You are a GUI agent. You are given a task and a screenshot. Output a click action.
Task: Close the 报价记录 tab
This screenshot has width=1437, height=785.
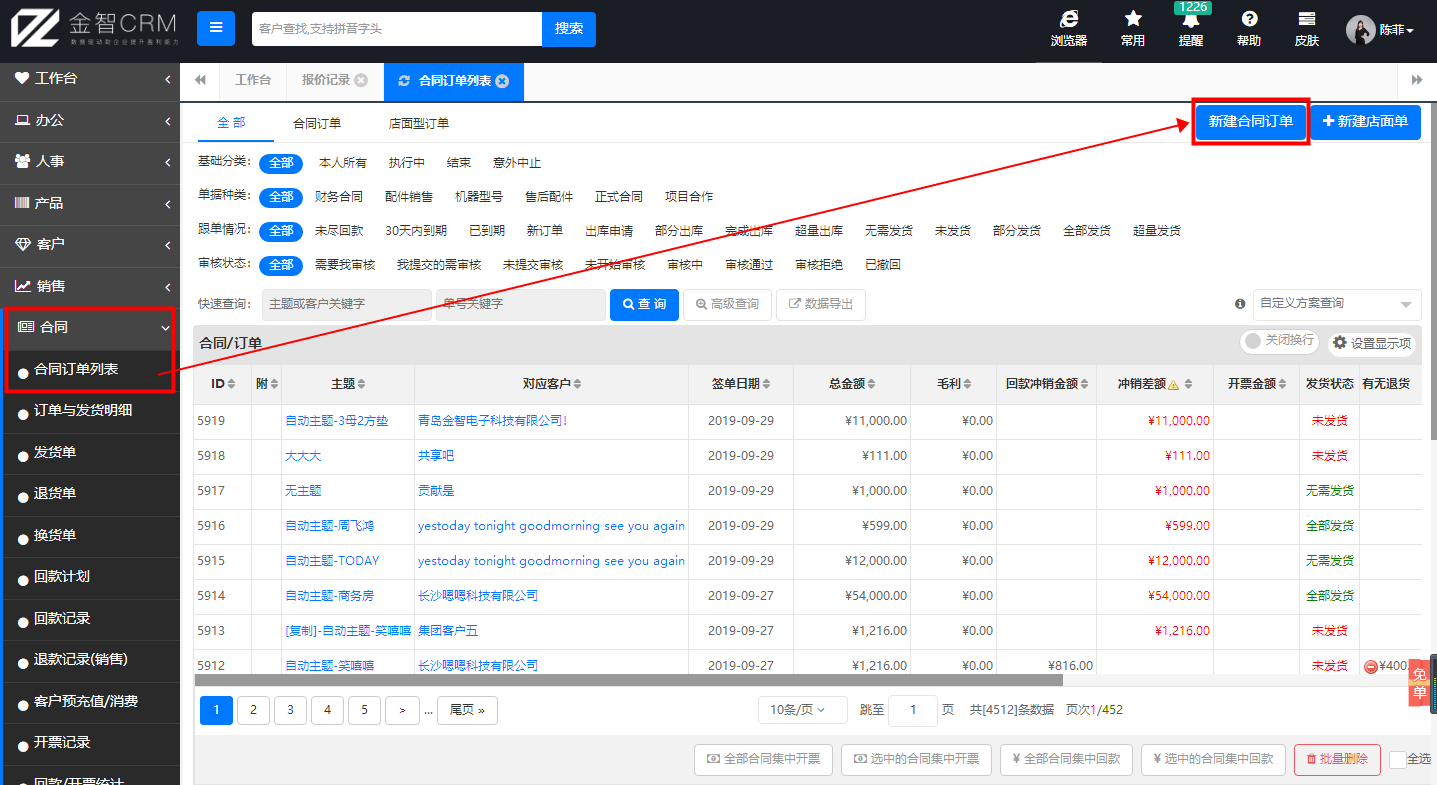coord(361,81)
